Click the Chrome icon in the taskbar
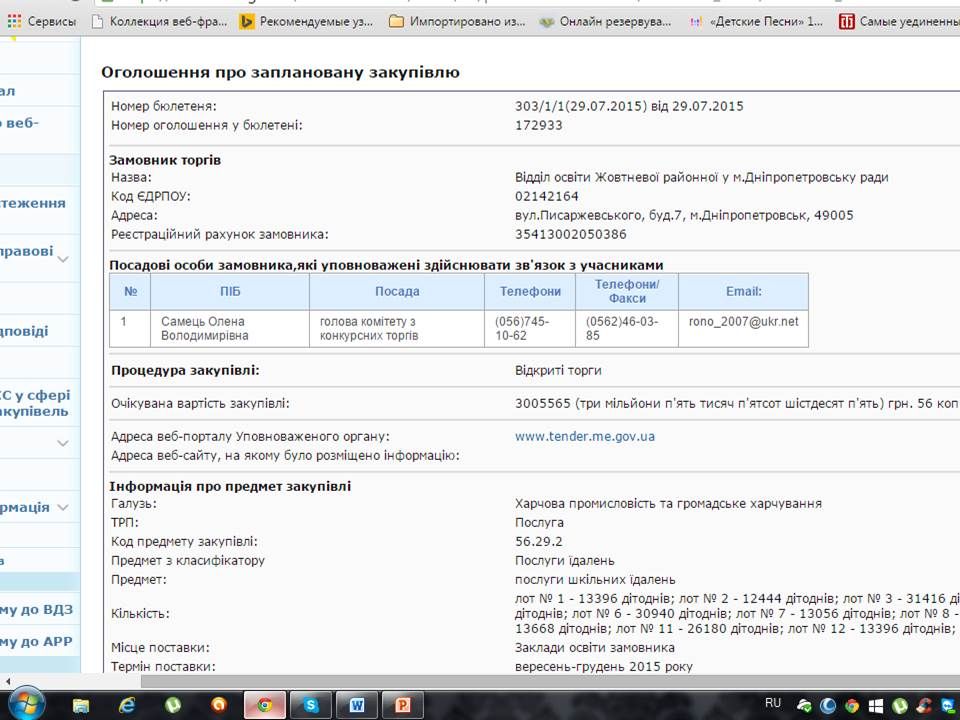The image size is (960, 720). 265,705
